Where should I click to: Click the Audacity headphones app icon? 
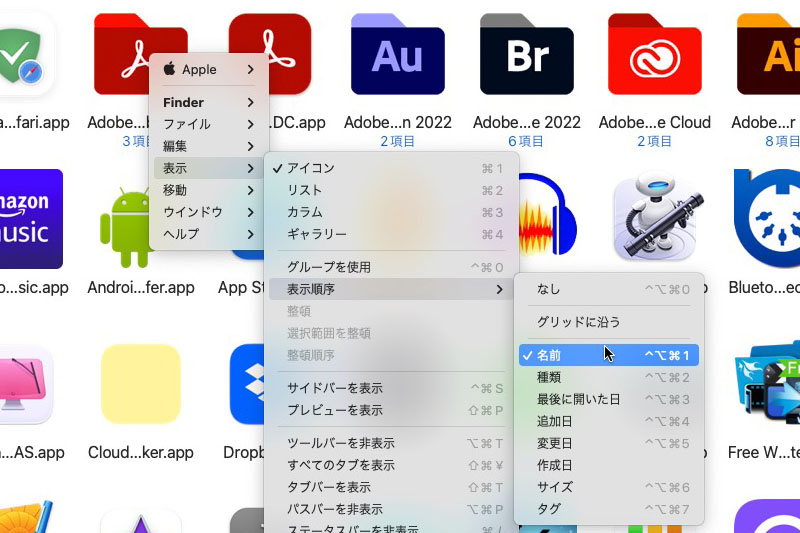coord(547,214)
